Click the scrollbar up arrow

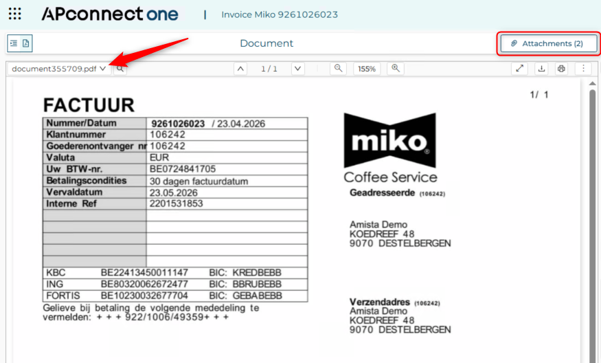point(592,83)
